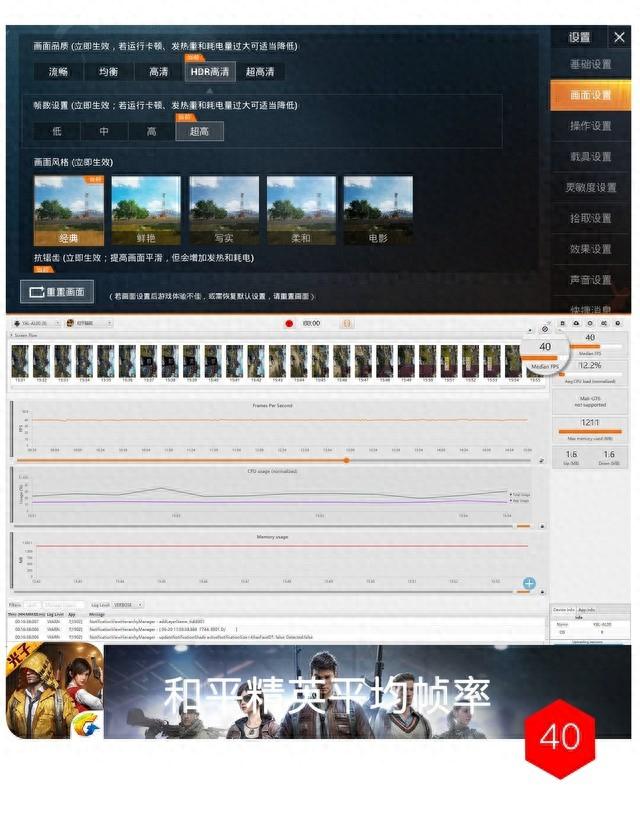This screenshot has width=640, height=813.
Task: Click the cloud icon in the top-right toolbar
Action: [576, 323]
